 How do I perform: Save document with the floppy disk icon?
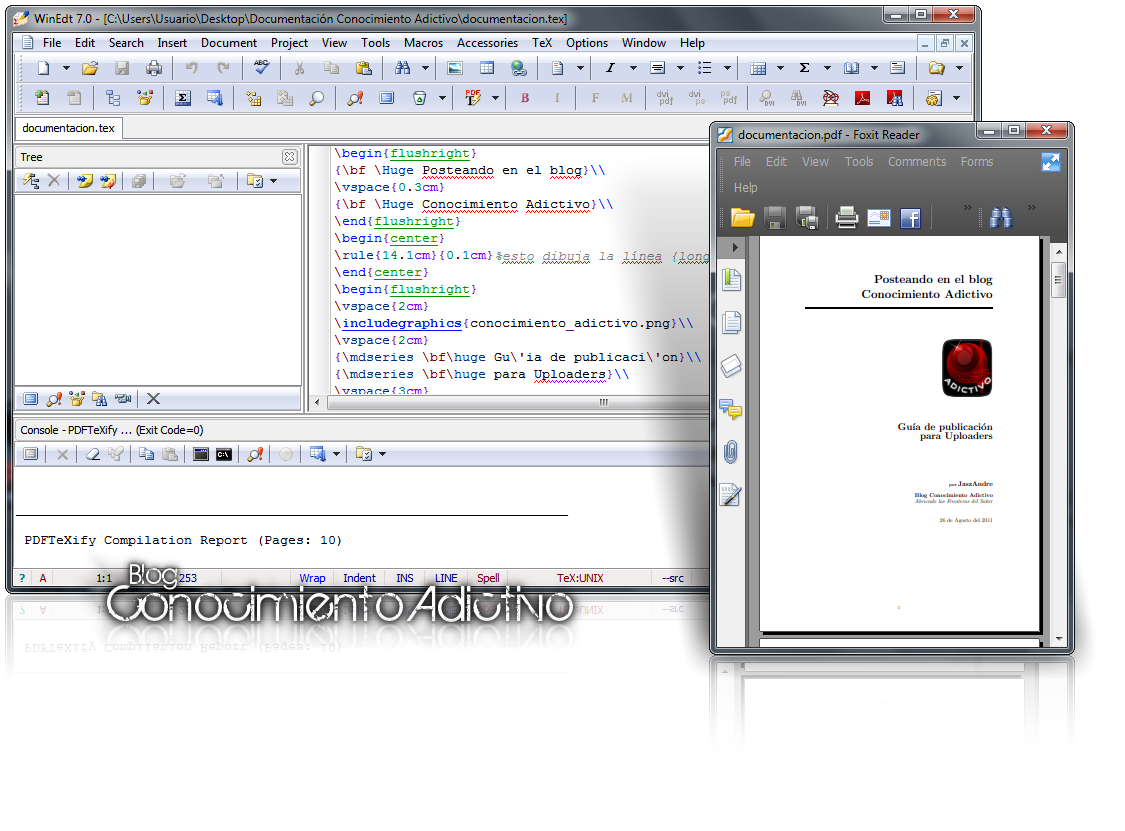[122, 68]
